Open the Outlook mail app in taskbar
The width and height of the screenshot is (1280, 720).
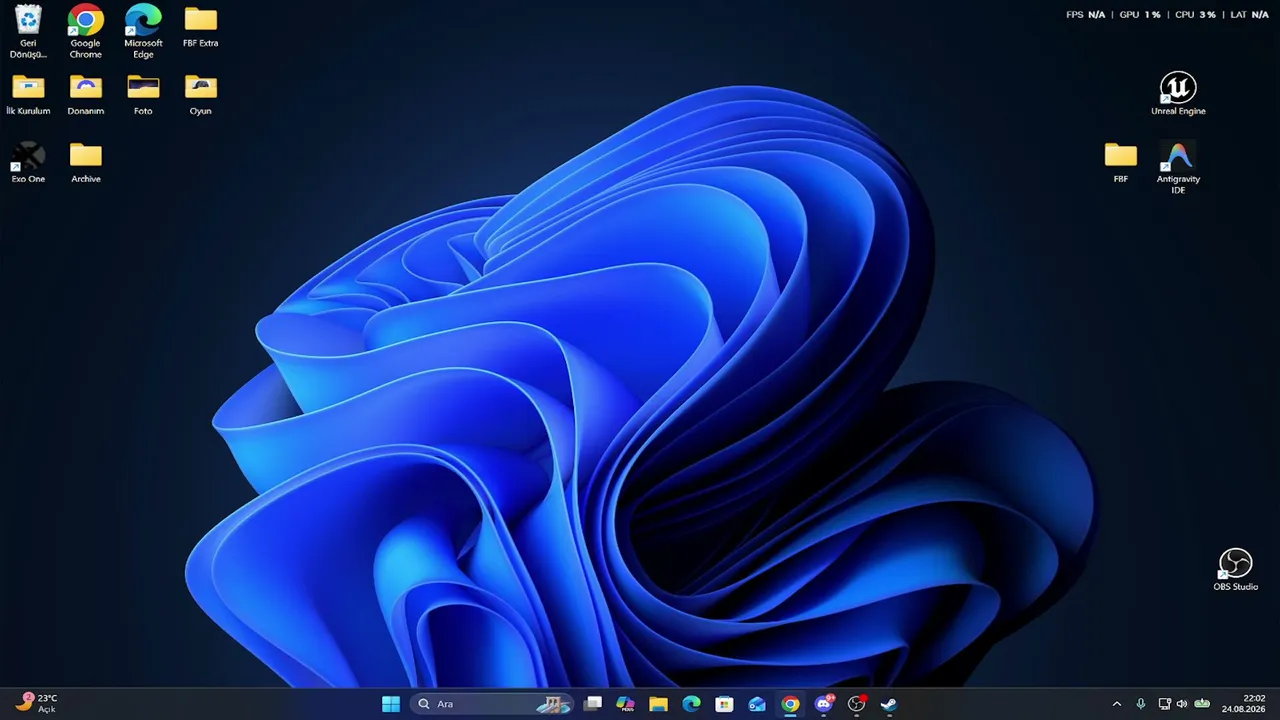(757, 704)
